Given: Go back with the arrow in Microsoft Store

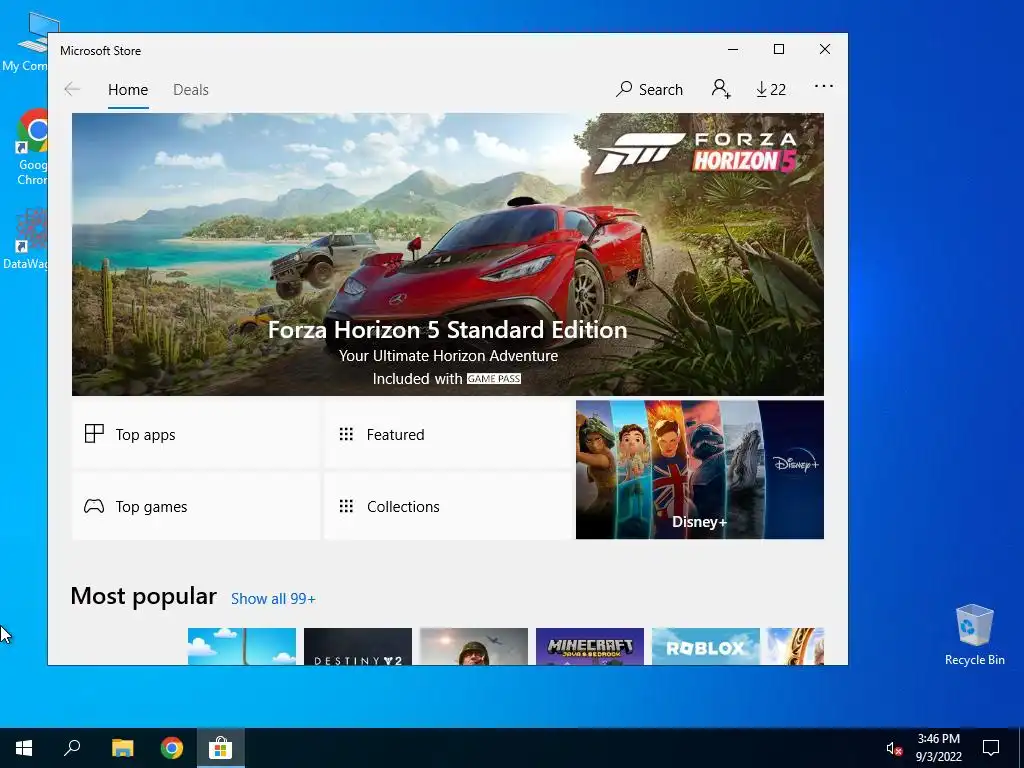Looking at the screenshot, I should point(72,89).
